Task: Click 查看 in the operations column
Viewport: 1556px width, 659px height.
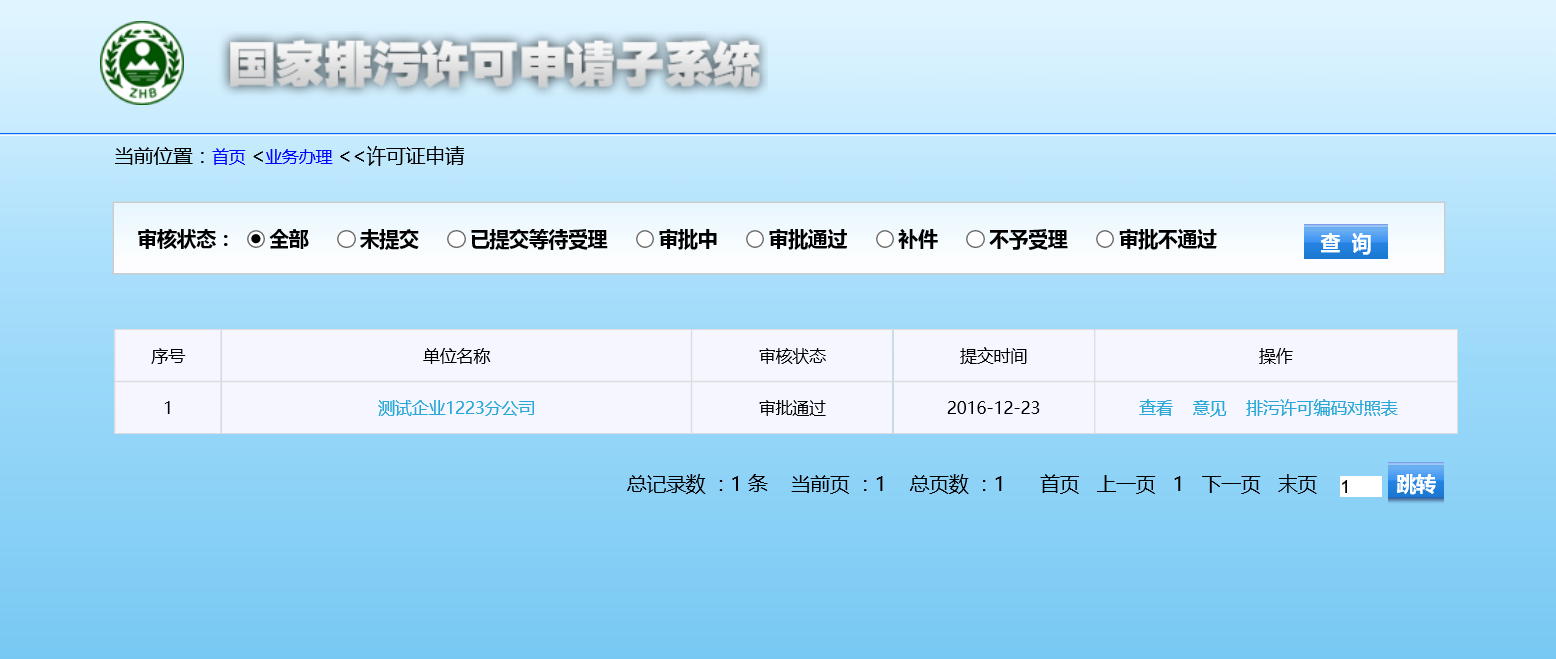Action: 1155,408
